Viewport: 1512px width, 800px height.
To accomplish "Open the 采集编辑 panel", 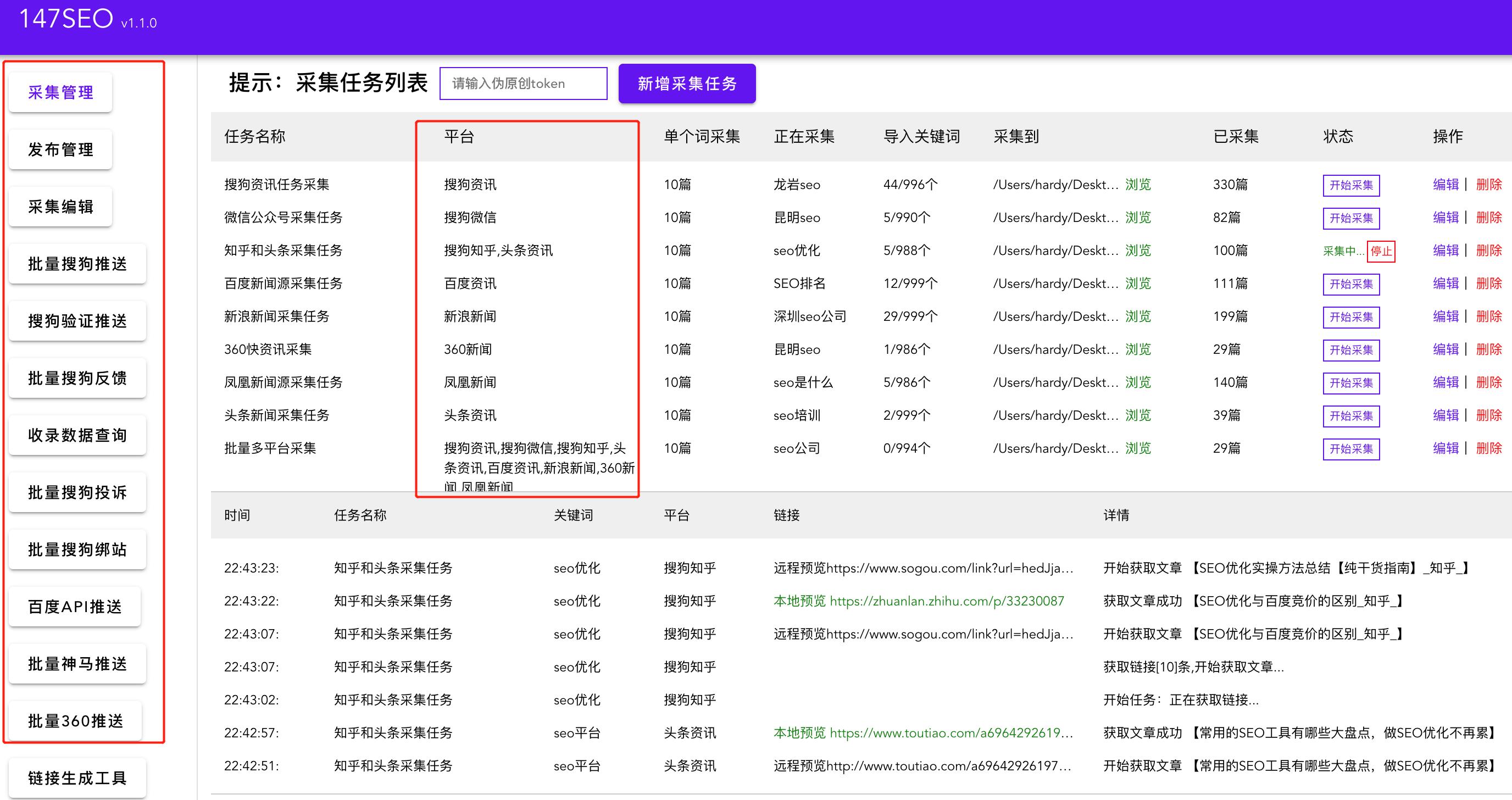I will [59, 206].
